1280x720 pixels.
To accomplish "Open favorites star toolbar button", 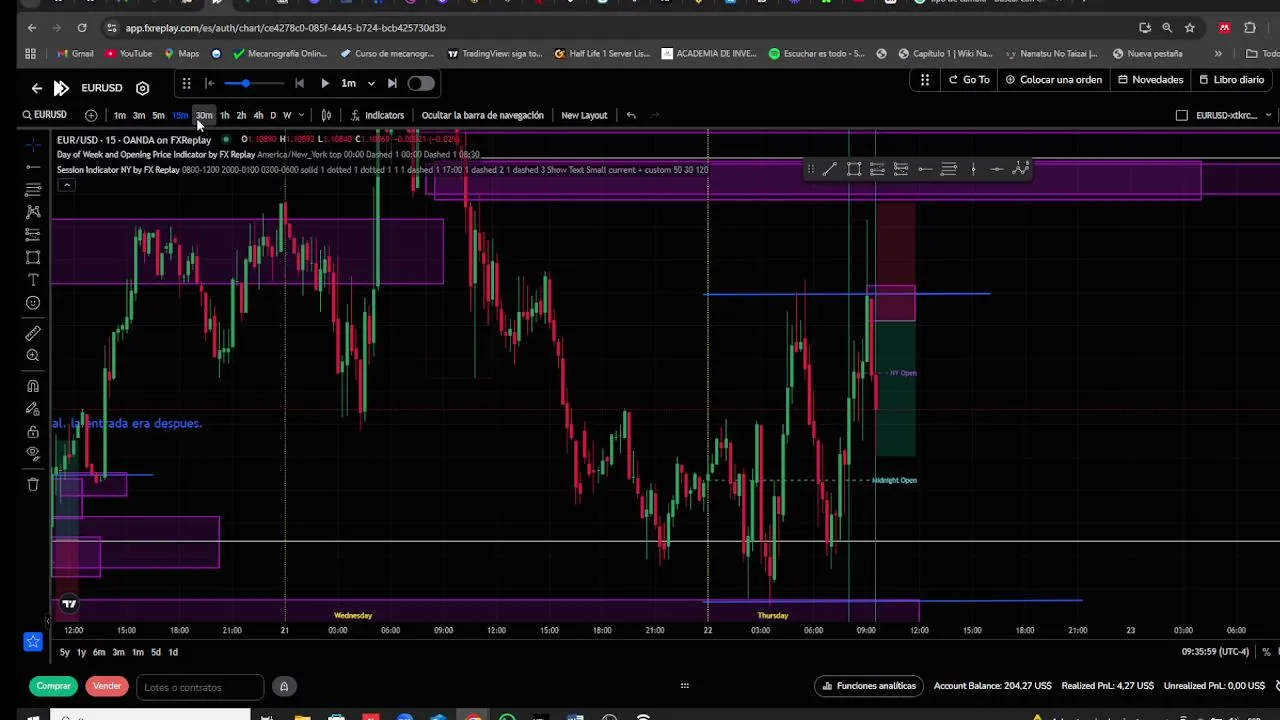I will coord(33,642).
